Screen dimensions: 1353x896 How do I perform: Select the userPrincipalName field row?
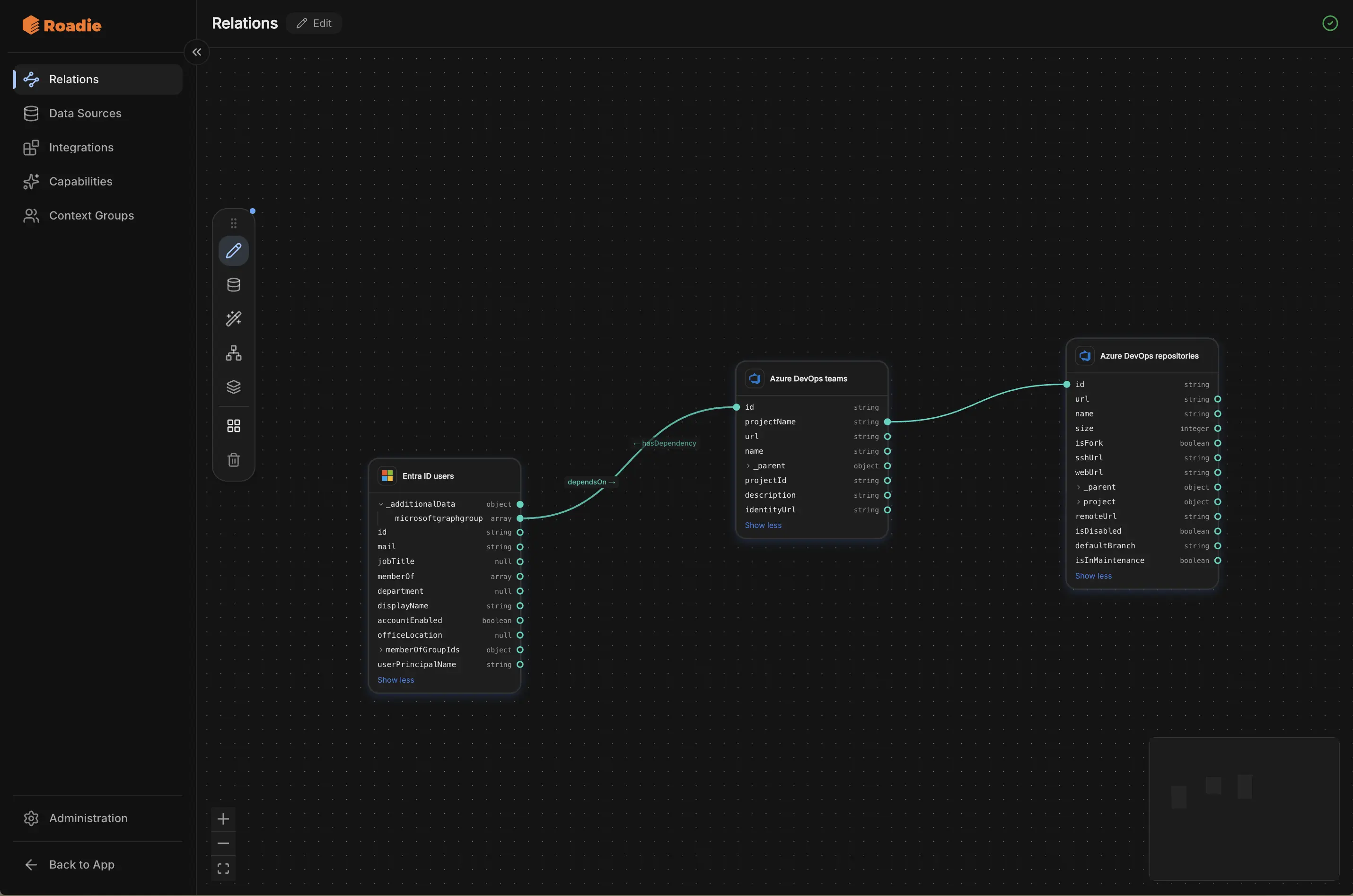click(x=445, y=665)
